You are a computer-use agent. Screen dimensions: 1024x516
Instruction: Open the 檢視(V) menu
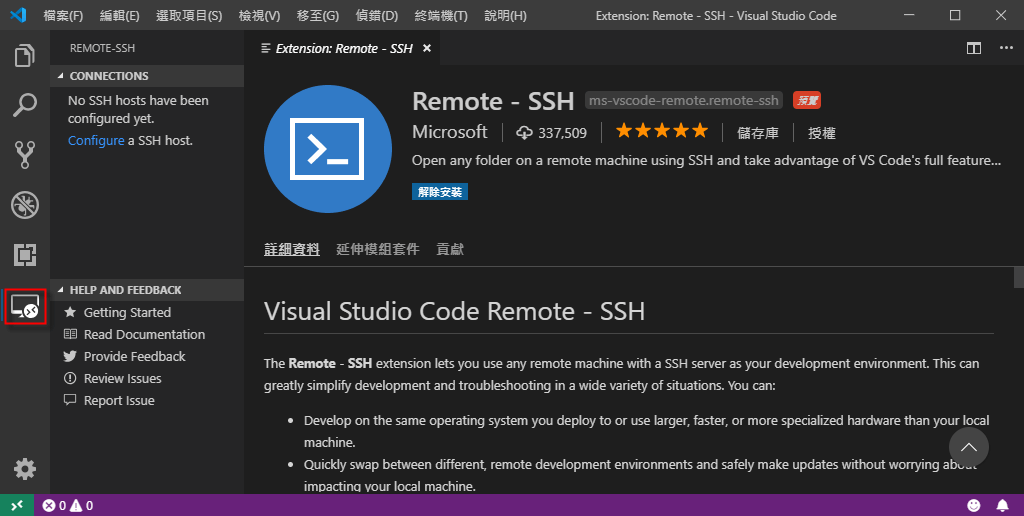tap(259, 16)
